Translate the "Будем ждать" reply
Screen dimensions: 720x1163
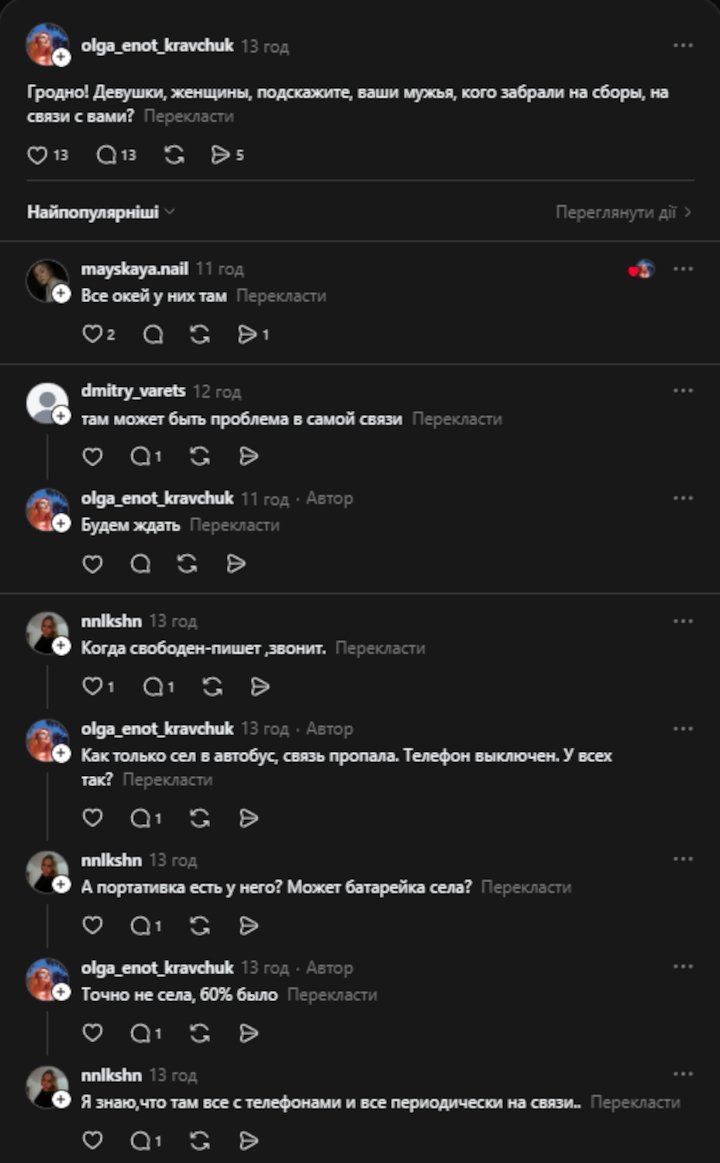[235, 525]
